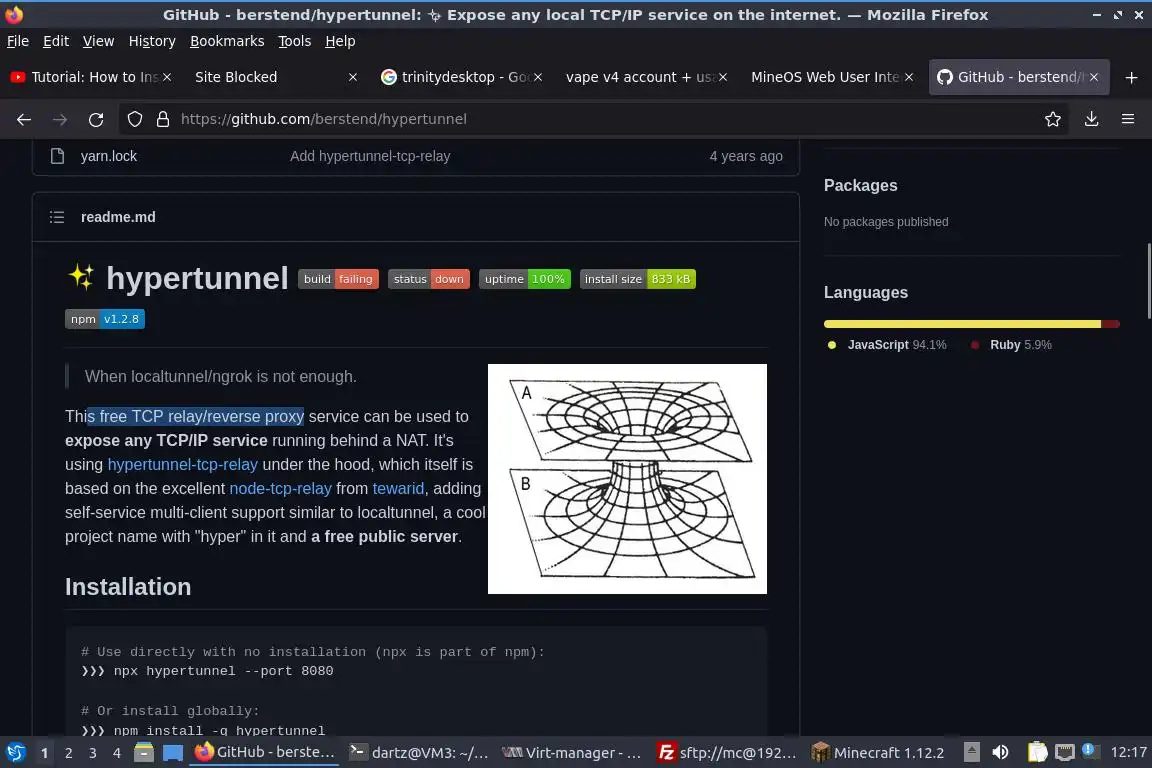Click the removable media eject tray icon
Viewport: 1152px width, 768px height.
[971, 753]
